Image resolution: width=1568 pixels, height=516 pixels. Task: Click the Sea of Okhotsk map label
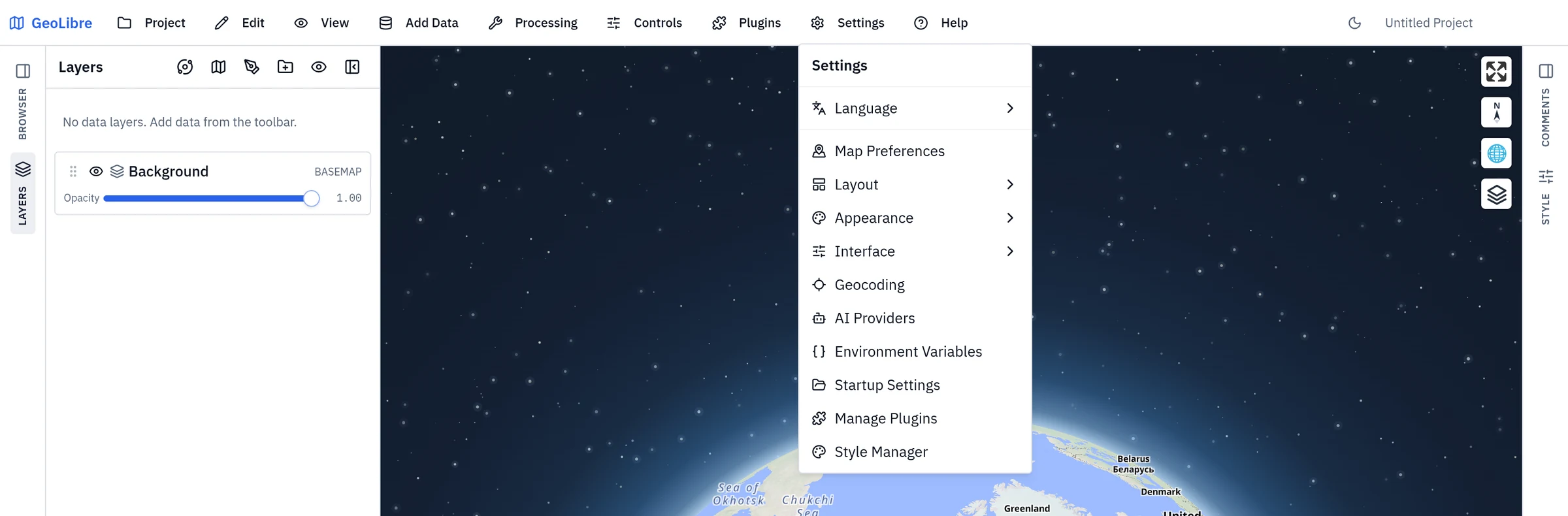click(x=738, y=494)
